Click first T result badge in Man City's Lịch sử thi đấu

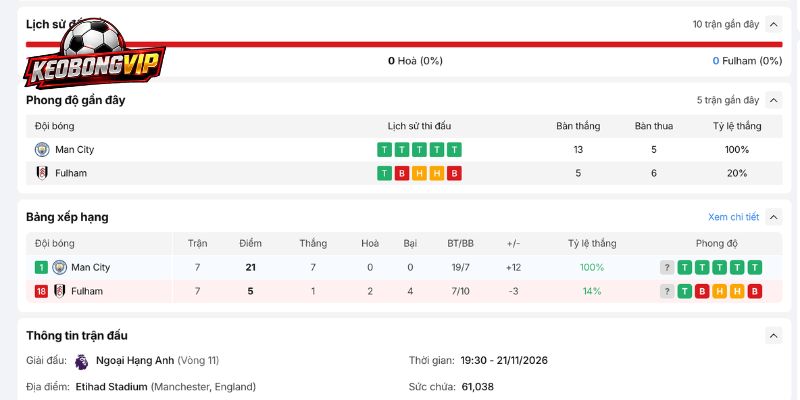coord(384,149)
